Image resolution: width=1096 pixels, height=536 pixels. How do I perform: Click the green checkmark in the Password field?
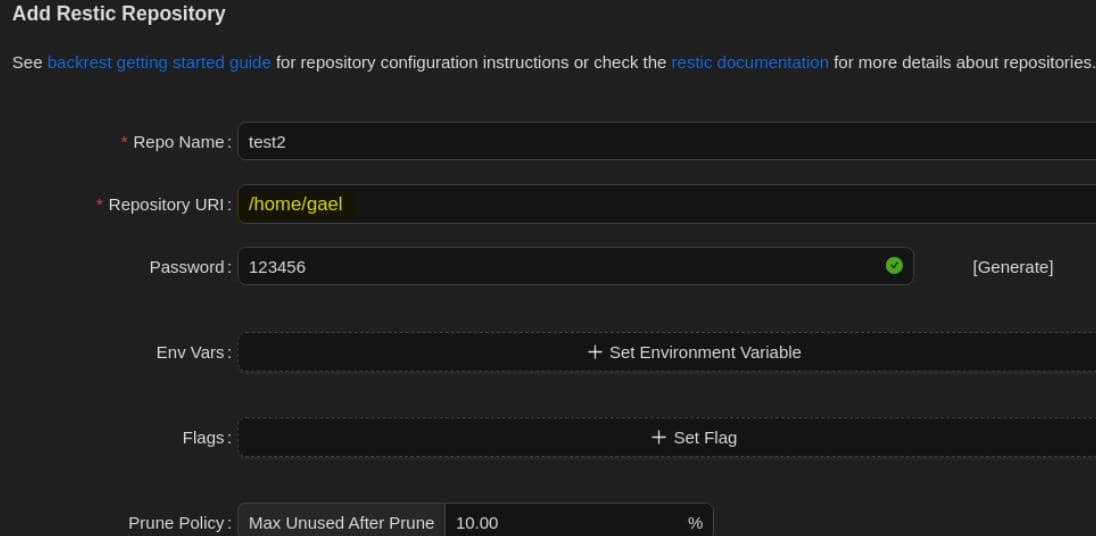pyautogui.click(x=894, y=266)
